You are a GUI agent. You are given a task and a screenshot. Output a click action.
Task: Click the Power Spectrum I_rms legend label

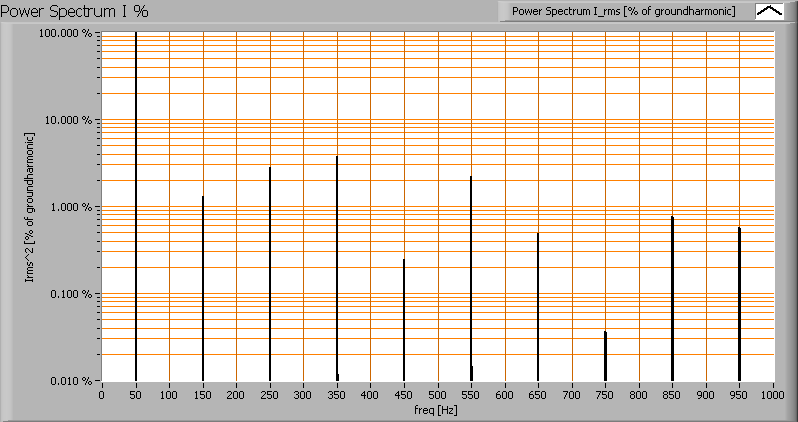[x=623, y=11]
